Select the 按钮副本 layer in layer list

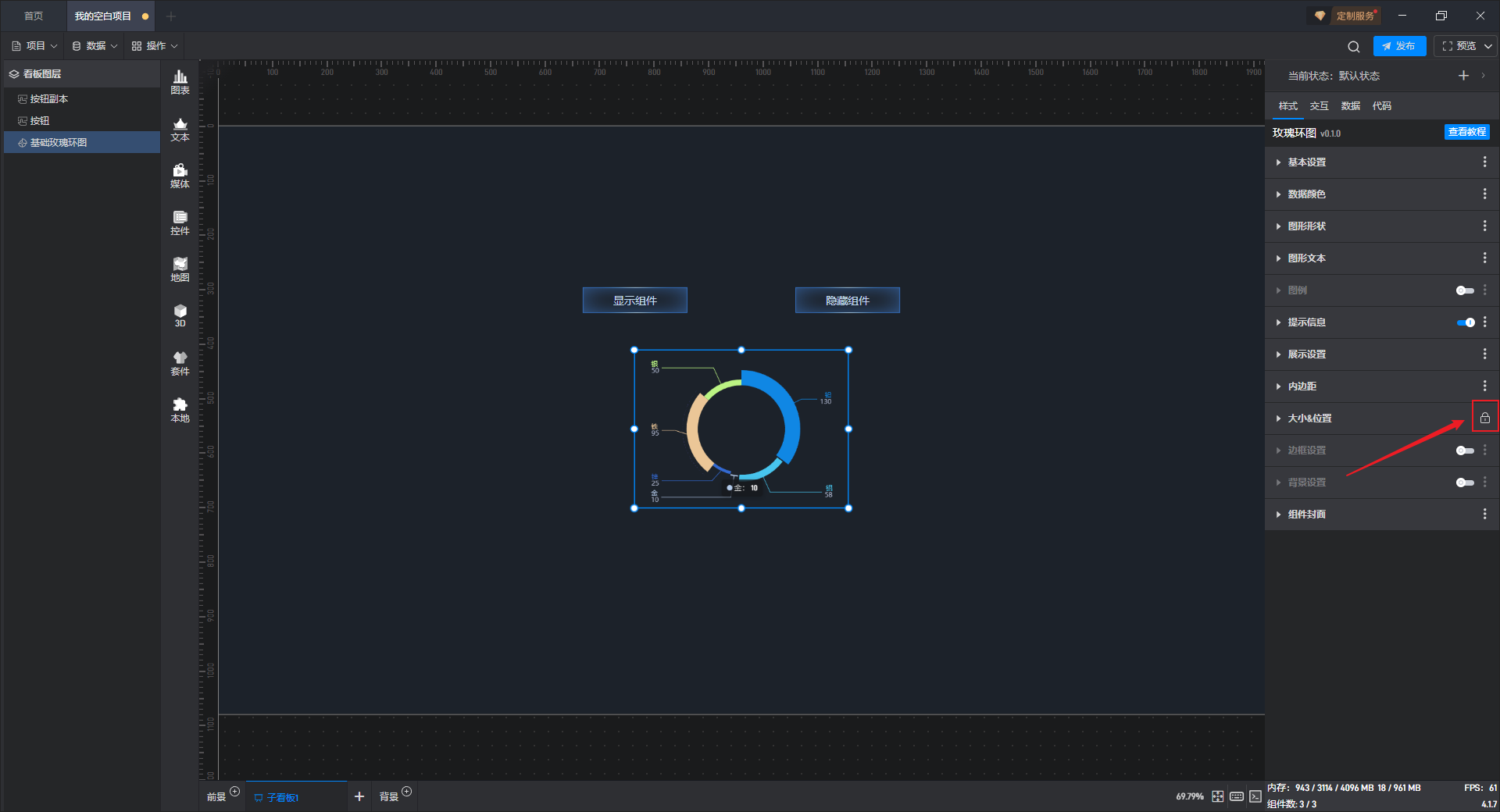tap(48, 99)
